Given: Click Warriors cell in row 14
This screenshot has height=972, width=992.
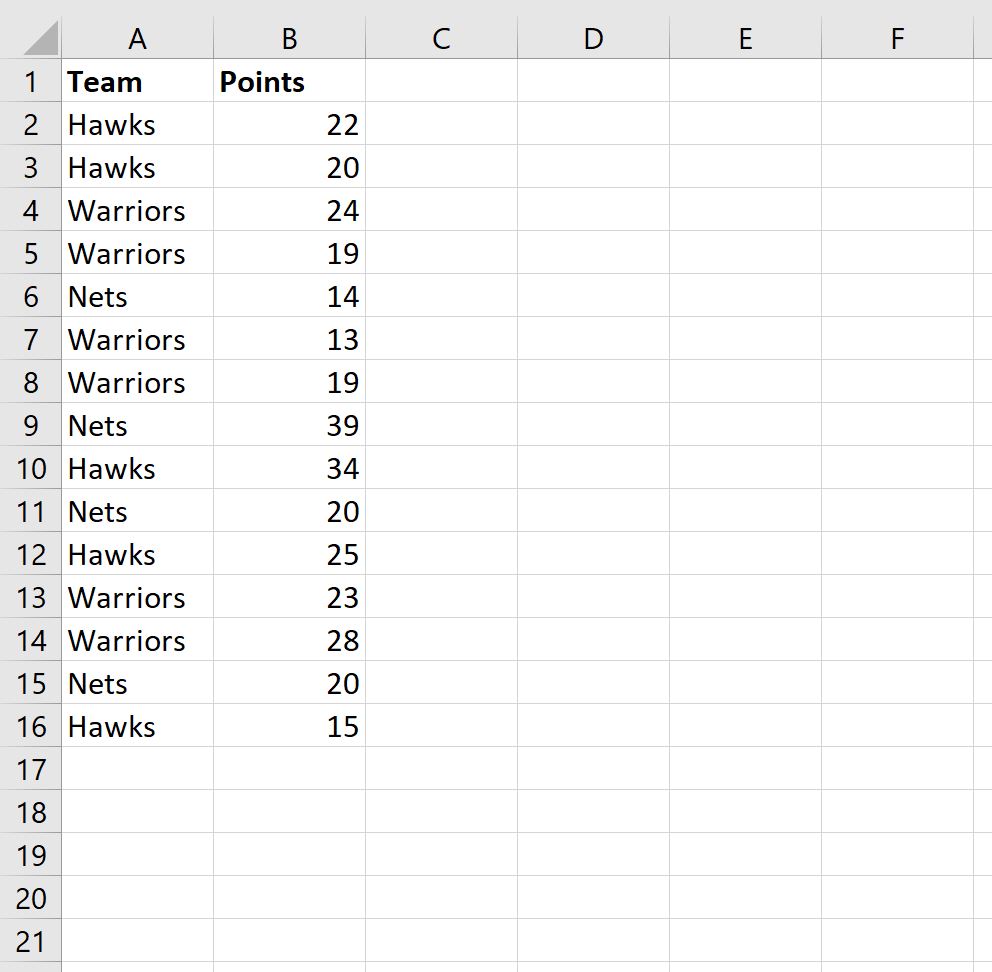Looking at the screenshot, I should 137,640.
